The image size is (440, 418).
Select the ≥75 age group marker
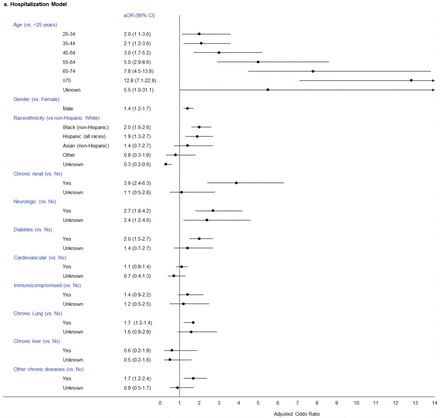(411, 80)
